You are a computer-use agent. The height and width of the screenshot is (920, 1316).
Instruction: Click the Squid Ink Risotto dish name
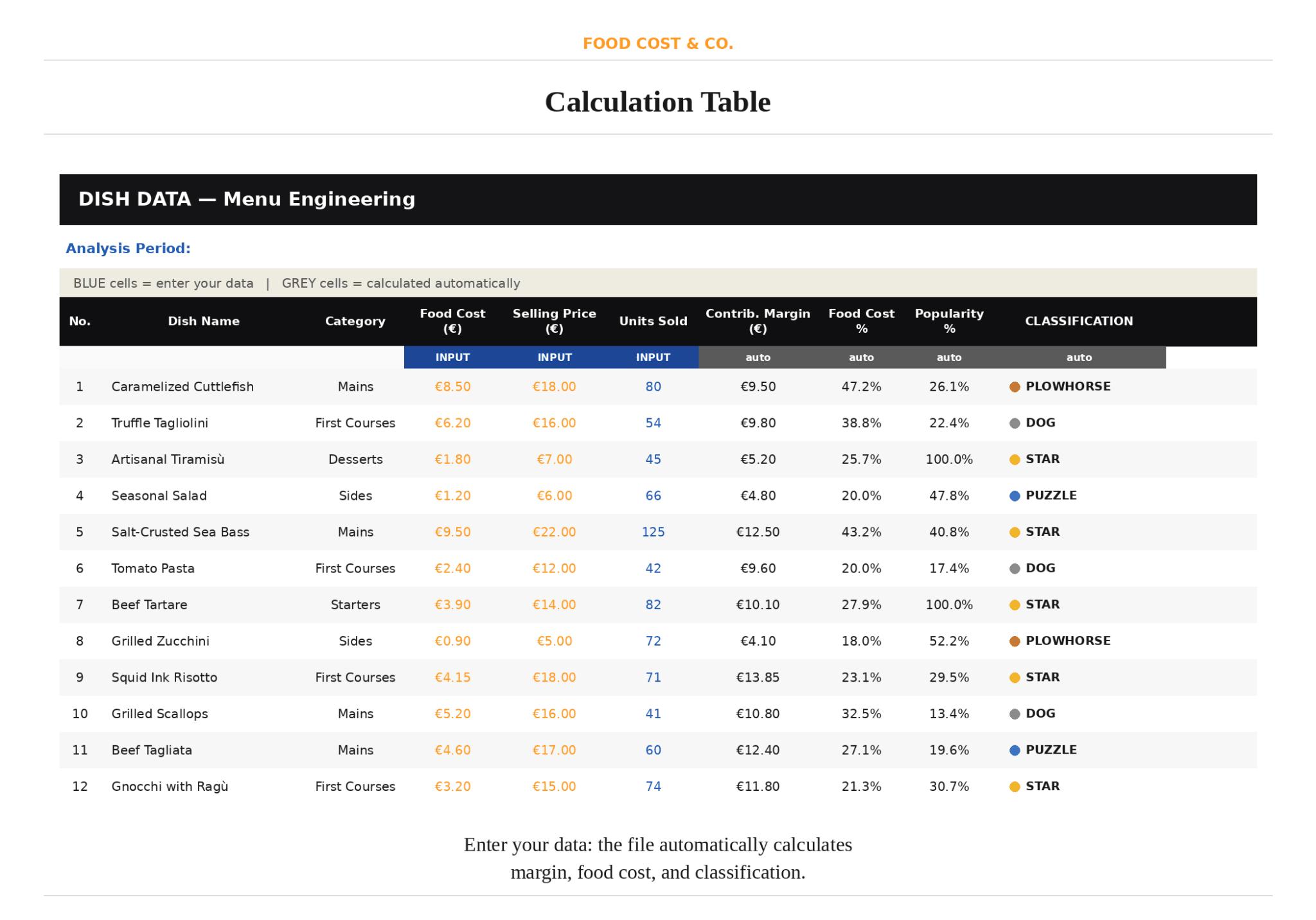(x=164, y=678)
